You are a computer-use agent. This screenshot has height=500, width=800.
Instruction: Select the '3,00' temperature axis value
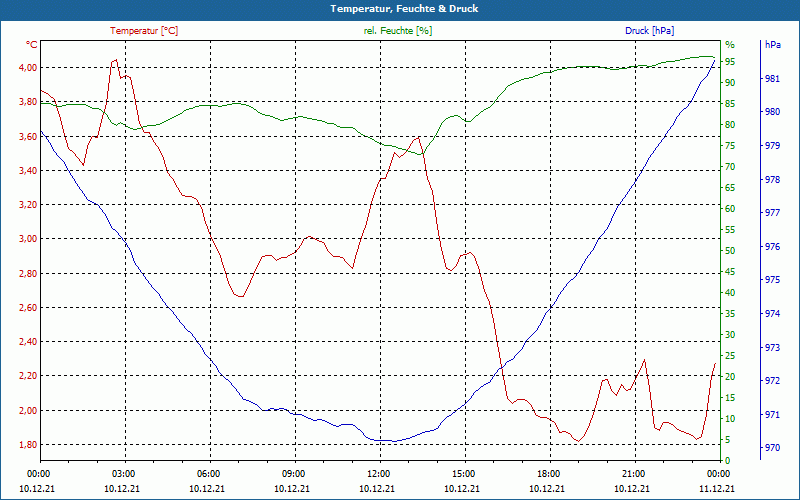coord(28,239)
